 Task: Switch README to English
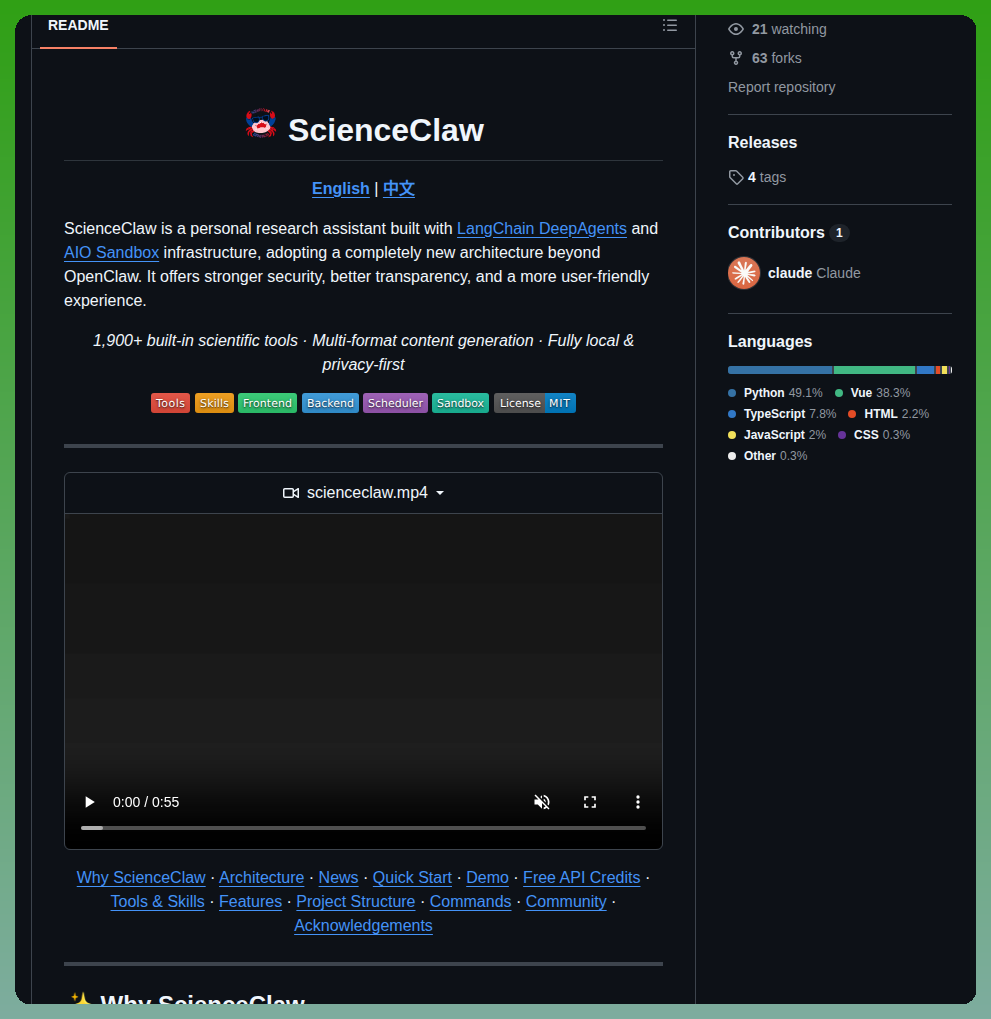click(341, 188)
